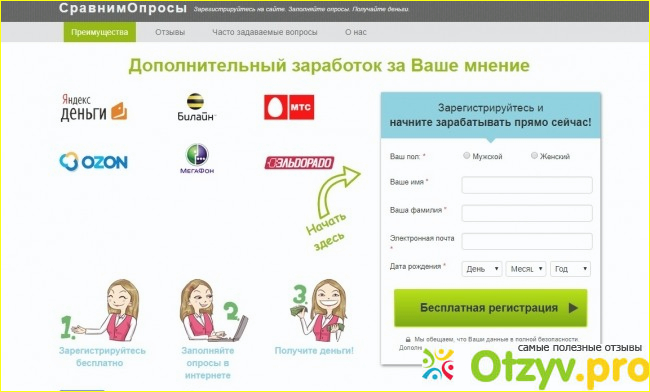Focus the Электронная почта input field

pyautogui.click(x=527, y=241)
